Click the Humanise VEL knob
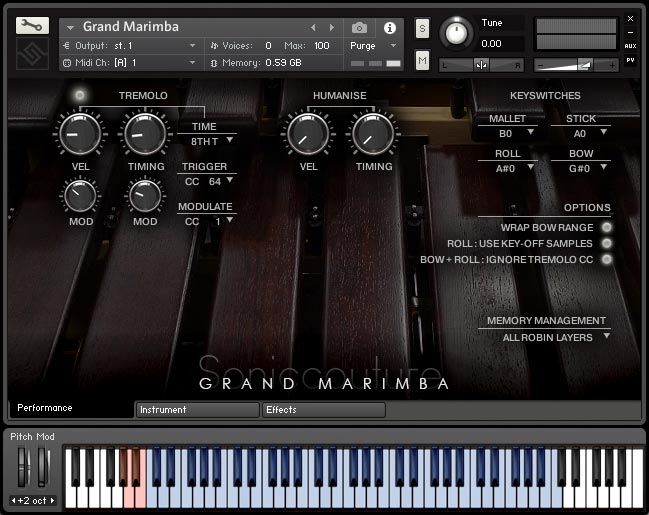 308,134
